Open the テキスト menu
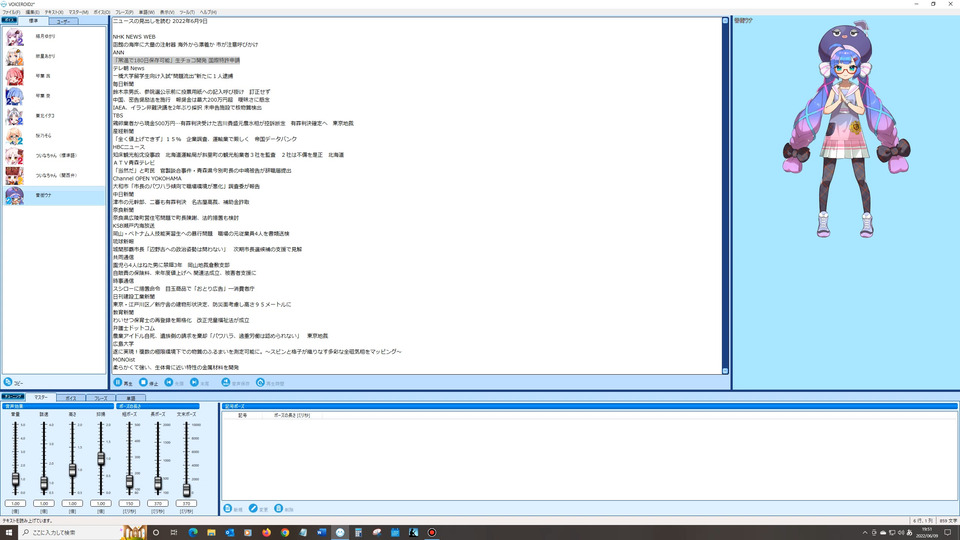Screen dimensions: 960x540 (54, 12)
